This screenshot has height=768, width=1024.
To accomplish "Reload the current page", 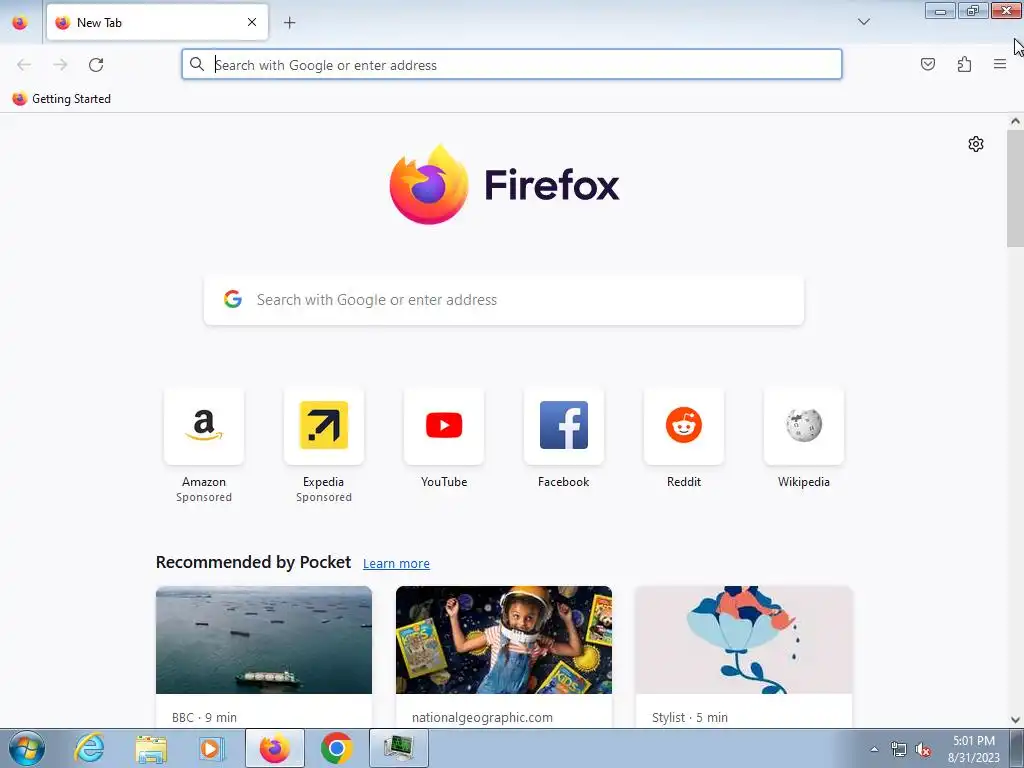I will tap(96, 64).
